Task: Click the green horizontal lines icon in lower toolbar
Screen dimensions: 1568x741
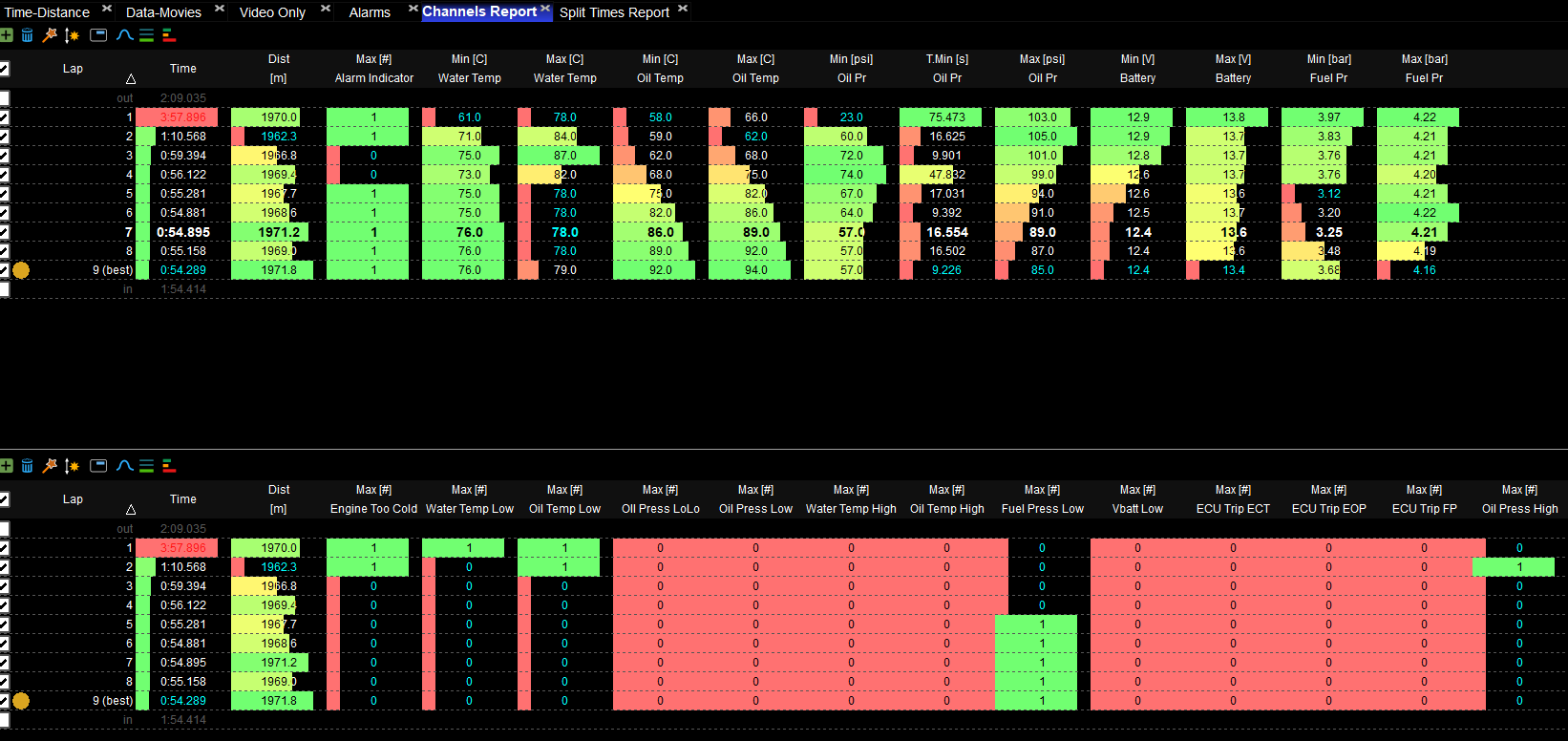Action: click(146, 466)
